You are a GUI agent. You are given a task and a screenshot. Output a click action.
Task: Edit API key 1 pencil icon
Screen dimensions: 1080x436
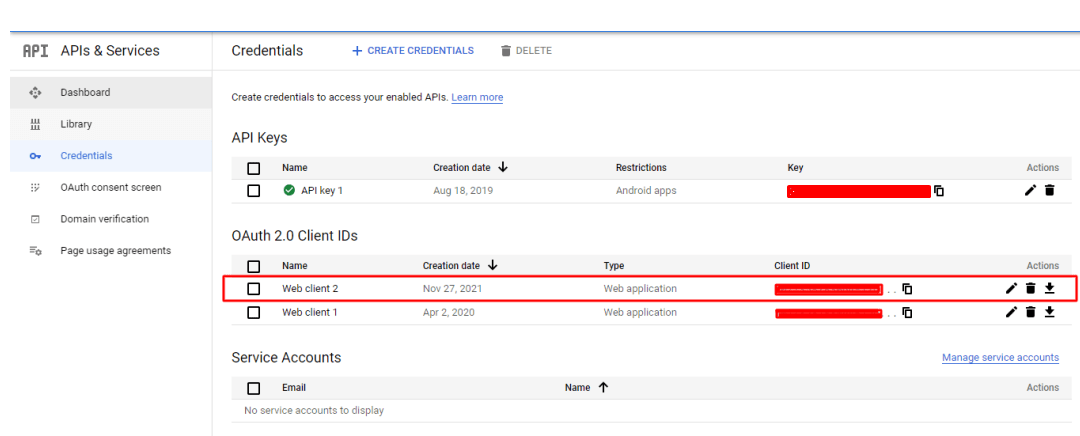pyautogui.click(x=1030, y=191)
